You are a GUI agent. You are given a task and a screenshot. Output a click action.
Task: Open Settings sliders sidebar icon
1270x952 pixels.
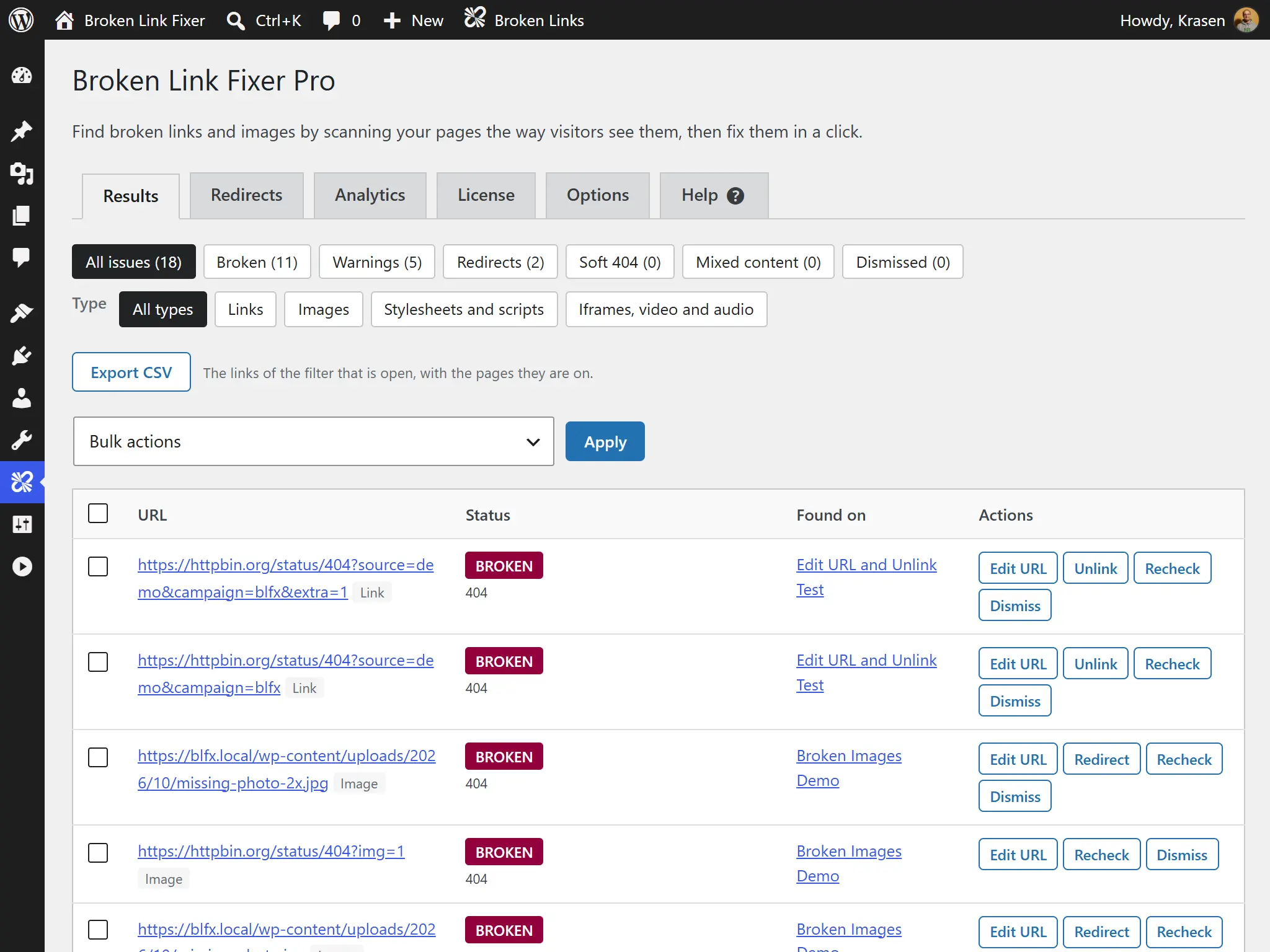22,525
